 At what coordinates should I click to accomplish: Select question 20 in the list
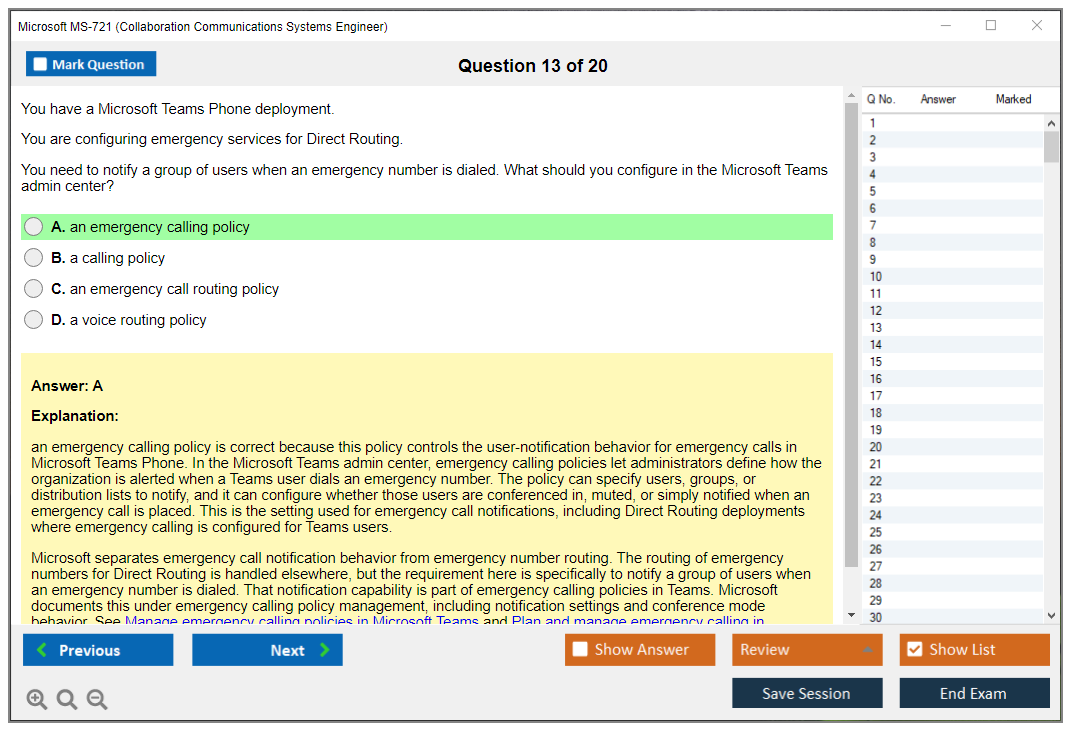953,447
